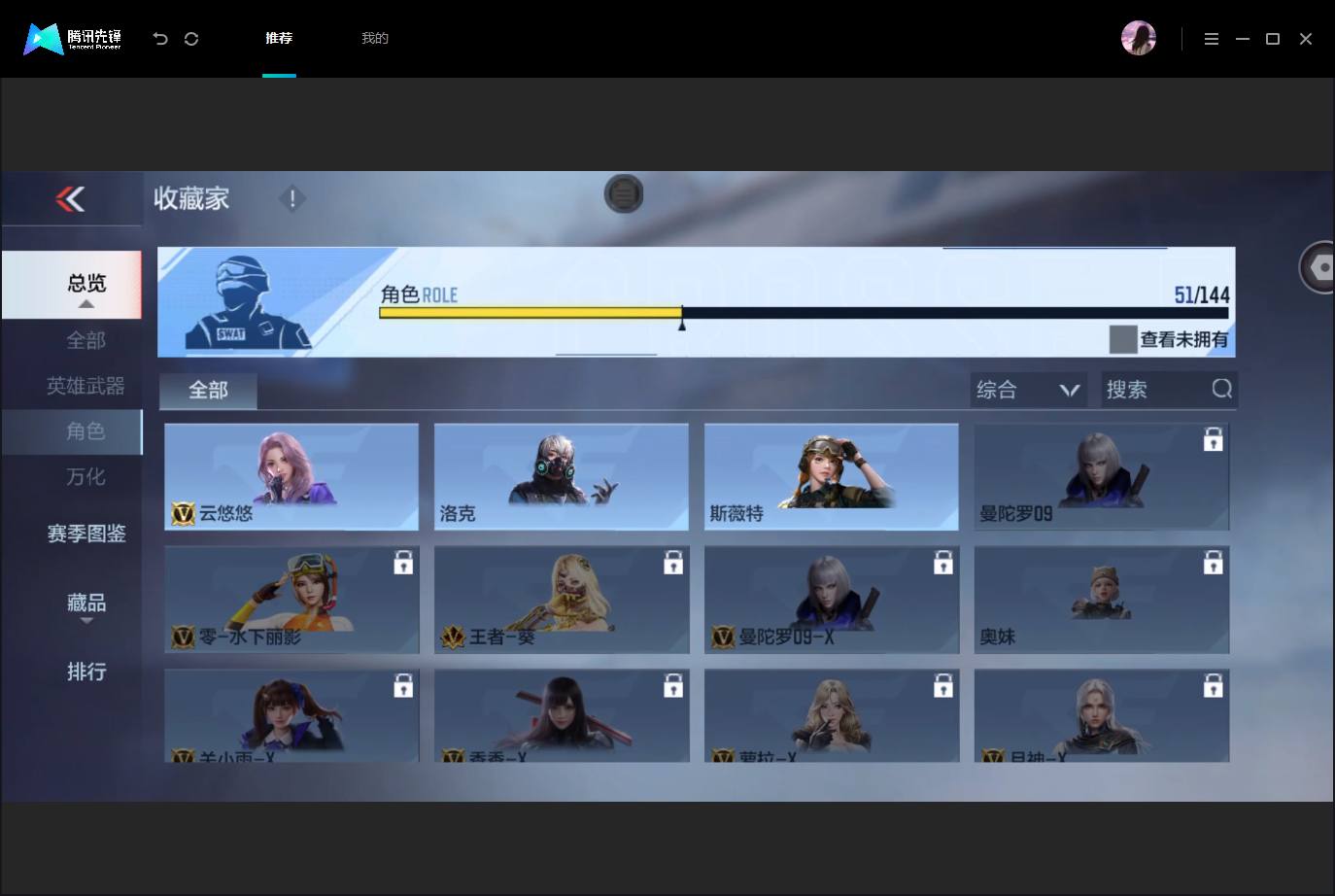Refresh the page with the reload icon
Image resolution: width=1335 pixels, height=896 pixels.
(x=191, y=39)
